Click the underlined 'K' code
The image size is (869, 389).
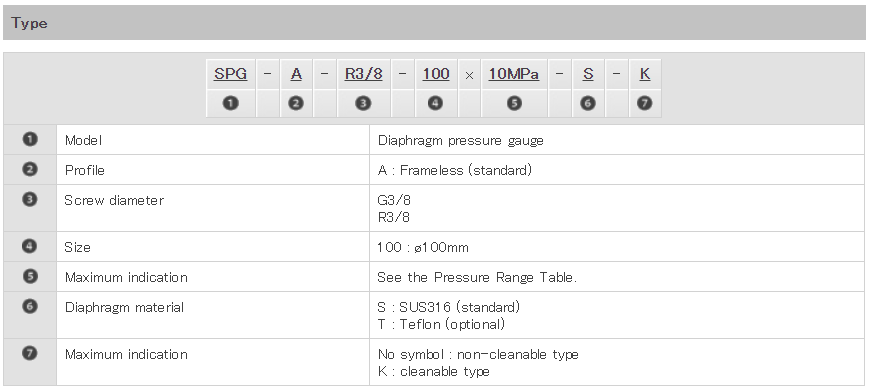(645, 74)
